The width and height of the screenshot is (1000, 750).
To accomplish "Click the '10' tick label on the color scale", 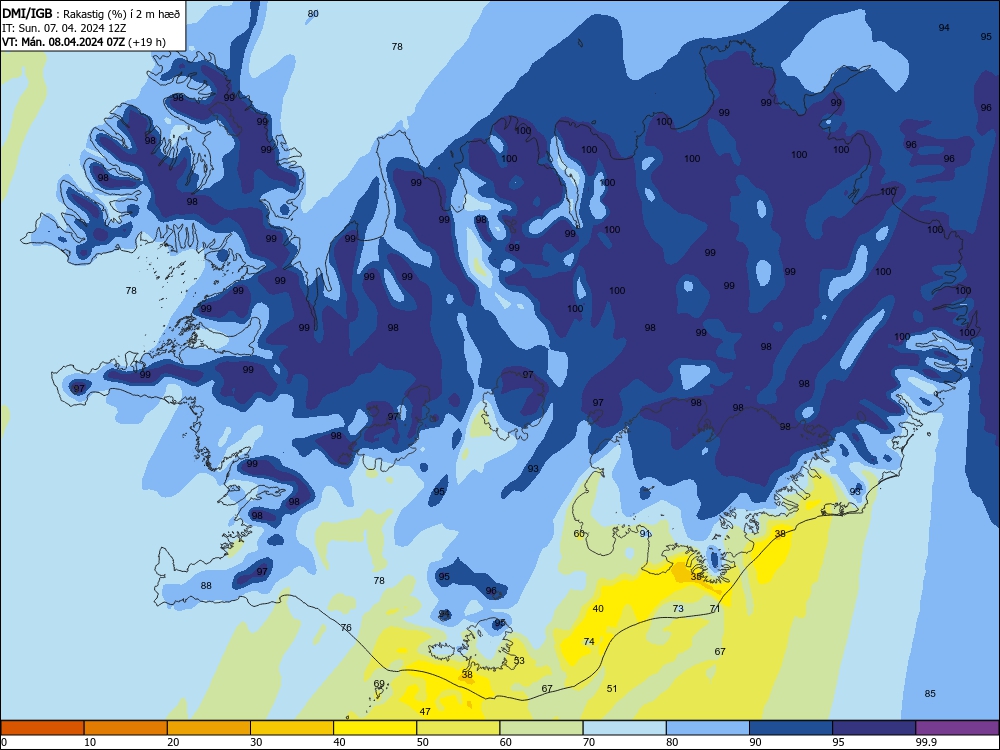I will coord(90,742).
